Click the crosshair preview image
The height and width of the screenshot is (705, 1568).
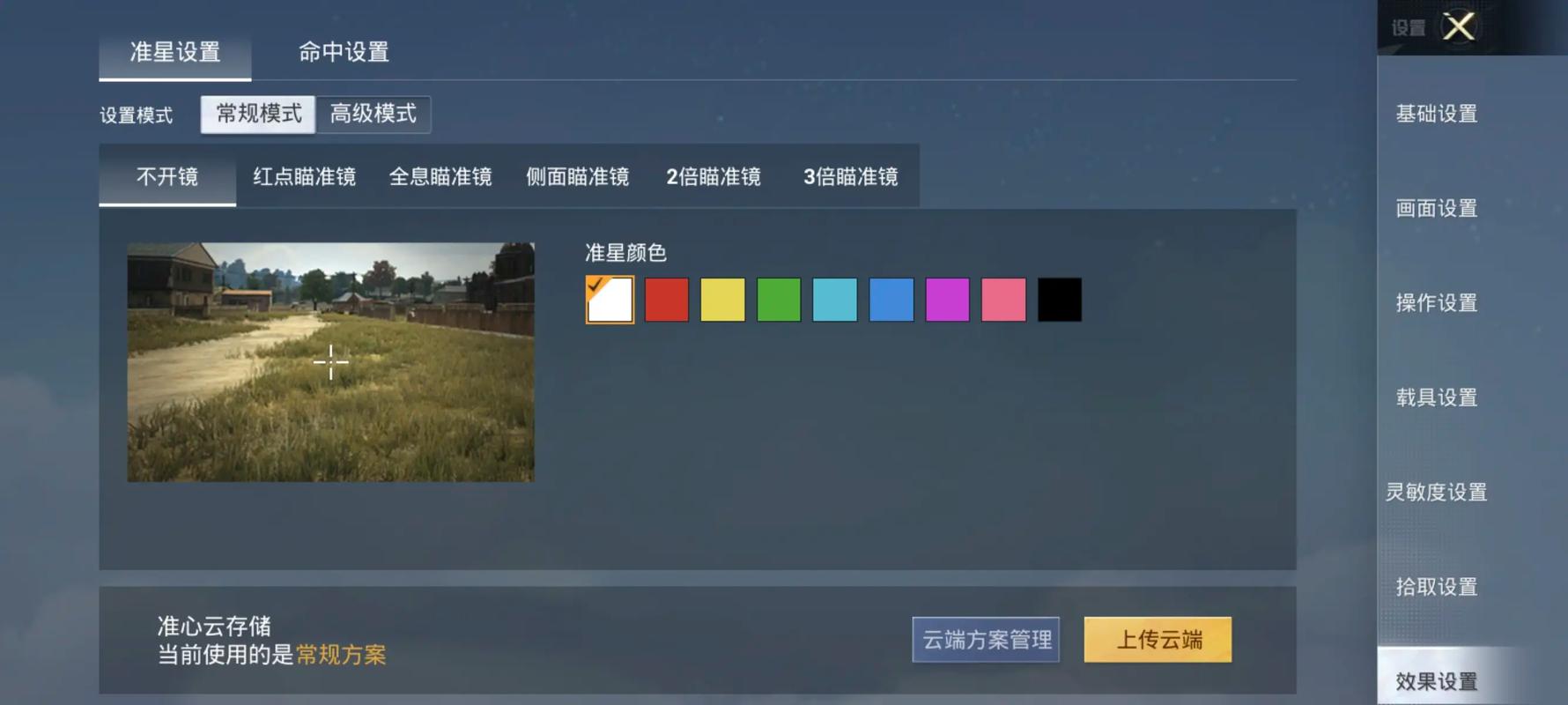[330, 362]
